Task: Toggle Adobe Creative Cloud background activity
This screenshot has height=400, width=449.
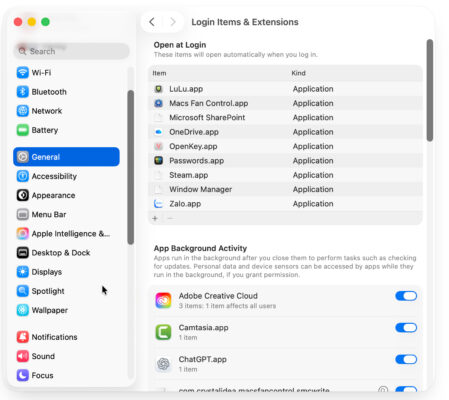Action: pyautogui.click(x=406, y=296)
